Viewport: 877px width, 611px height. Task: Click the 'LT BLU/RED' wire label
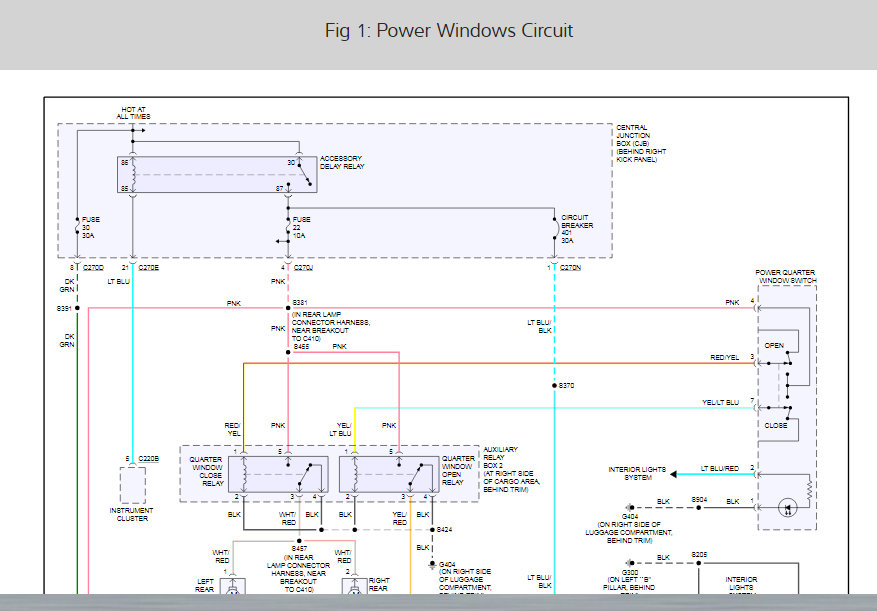[720, 468]
